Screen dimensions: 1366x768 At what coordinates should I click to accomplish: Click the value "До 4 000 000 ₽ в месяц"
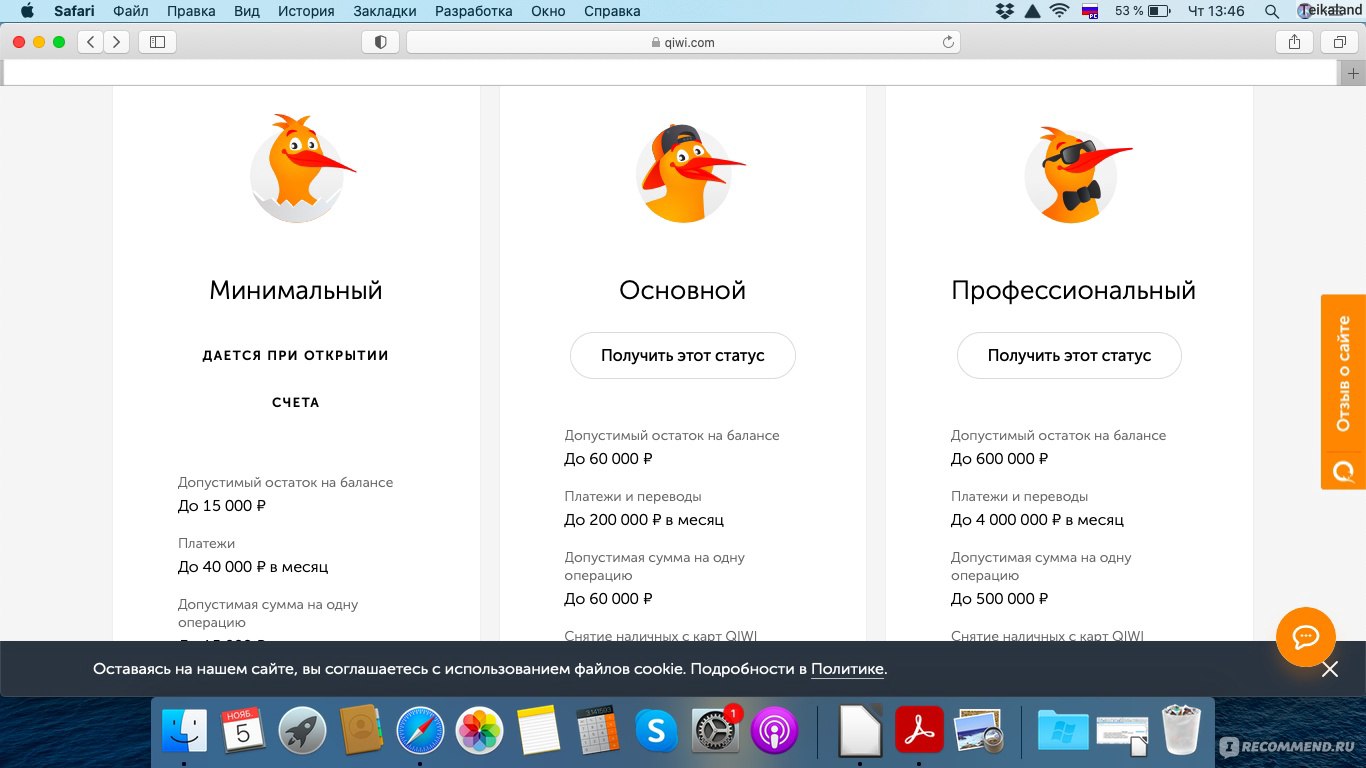coord(1037,520)
